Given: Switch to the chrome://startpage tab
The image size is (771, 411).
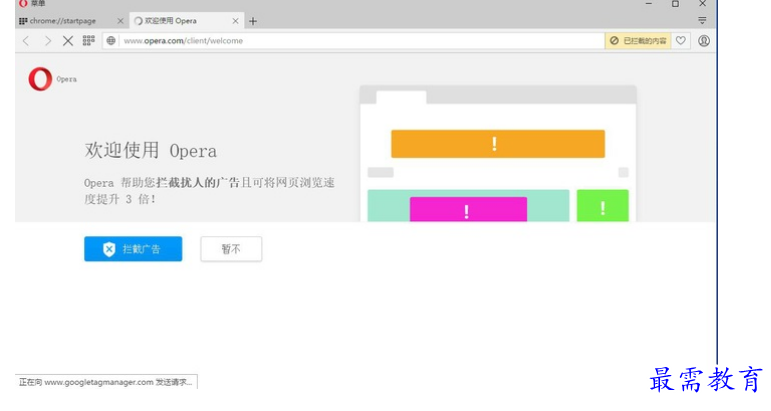Looking at the screenshot, I should click(x=62, y=21).
